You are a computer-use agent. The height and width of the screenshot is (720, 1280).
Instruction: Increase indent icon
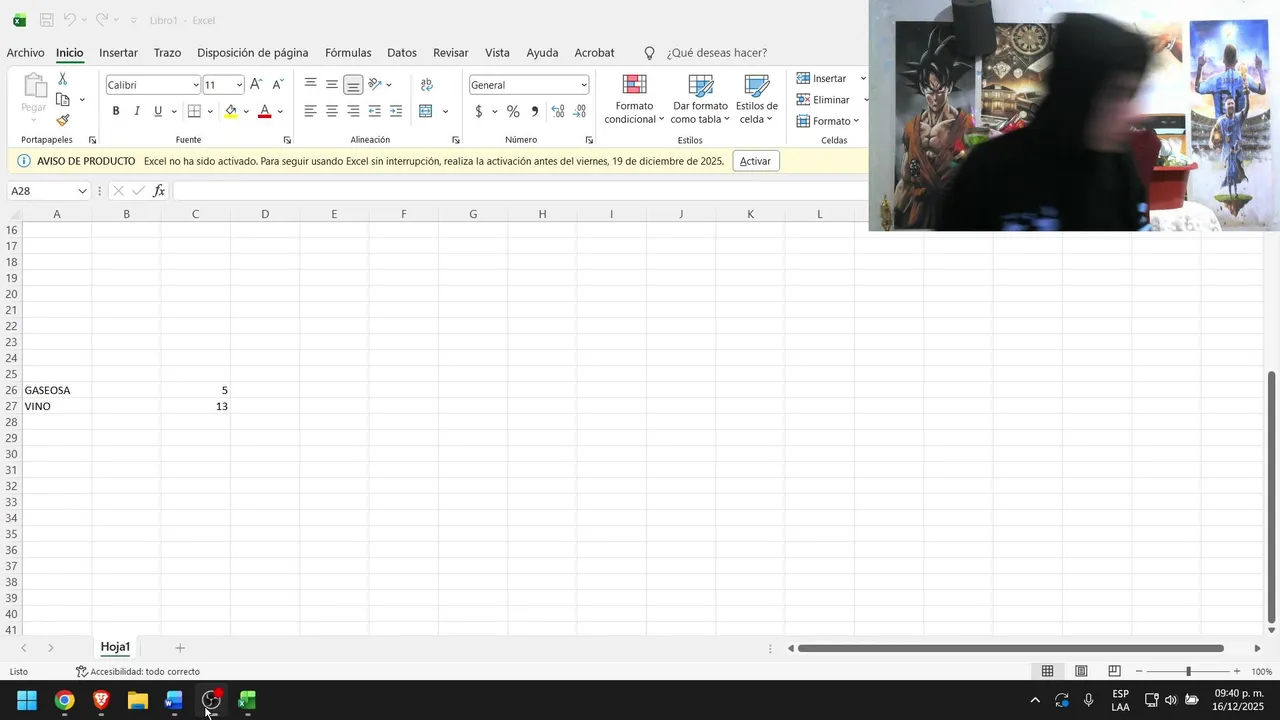396,111
